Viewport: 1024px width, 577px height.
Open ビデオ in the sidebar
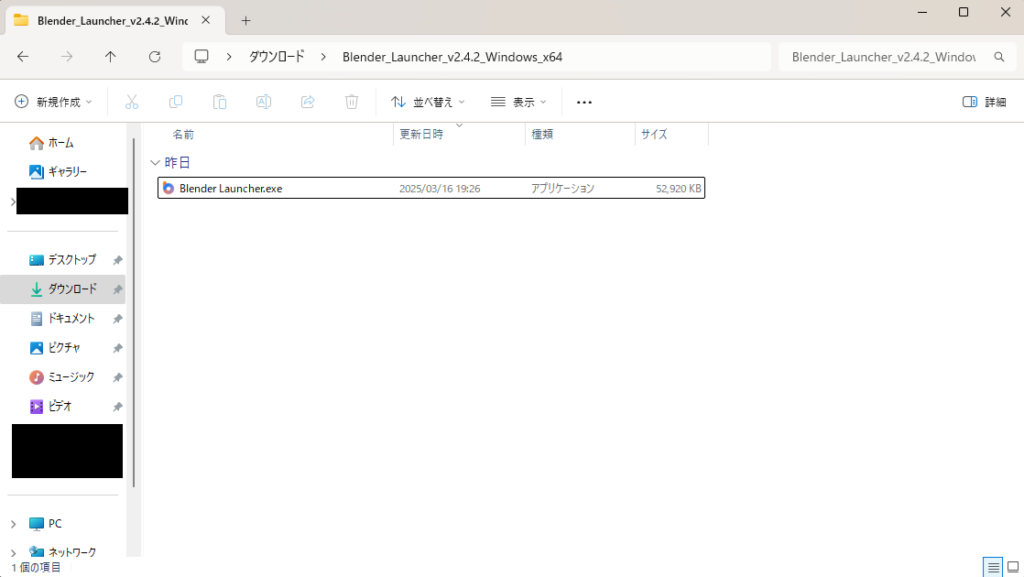click(50, 407)
